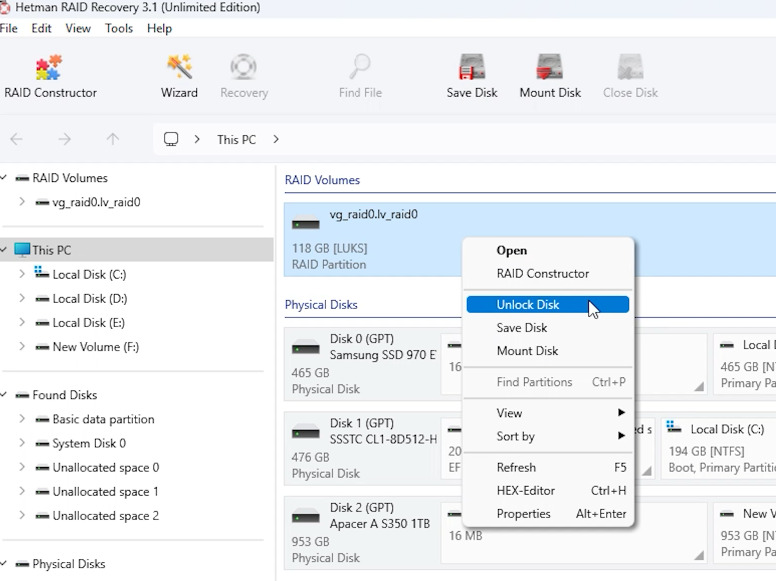The width and height of the screenshot is (776, 581).
Task: Choose Properties in context menu
Action: point(548,514)
